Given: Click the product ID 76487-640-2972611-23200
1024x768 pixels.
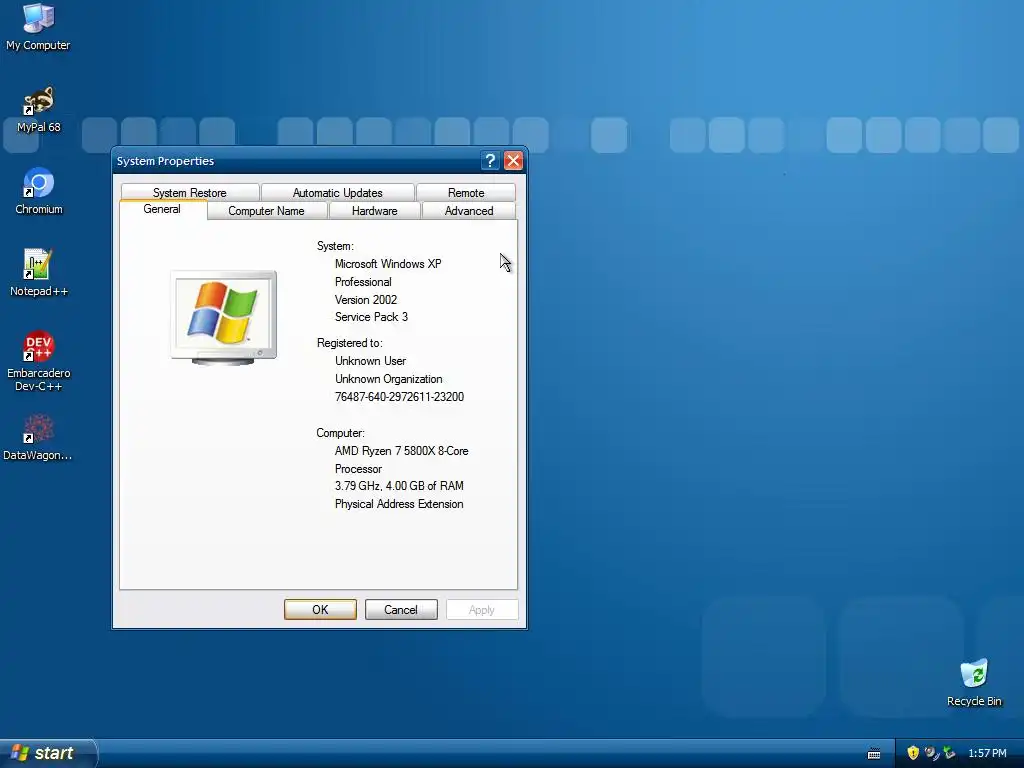Looking at the screenshot, I should pos(399,397).
